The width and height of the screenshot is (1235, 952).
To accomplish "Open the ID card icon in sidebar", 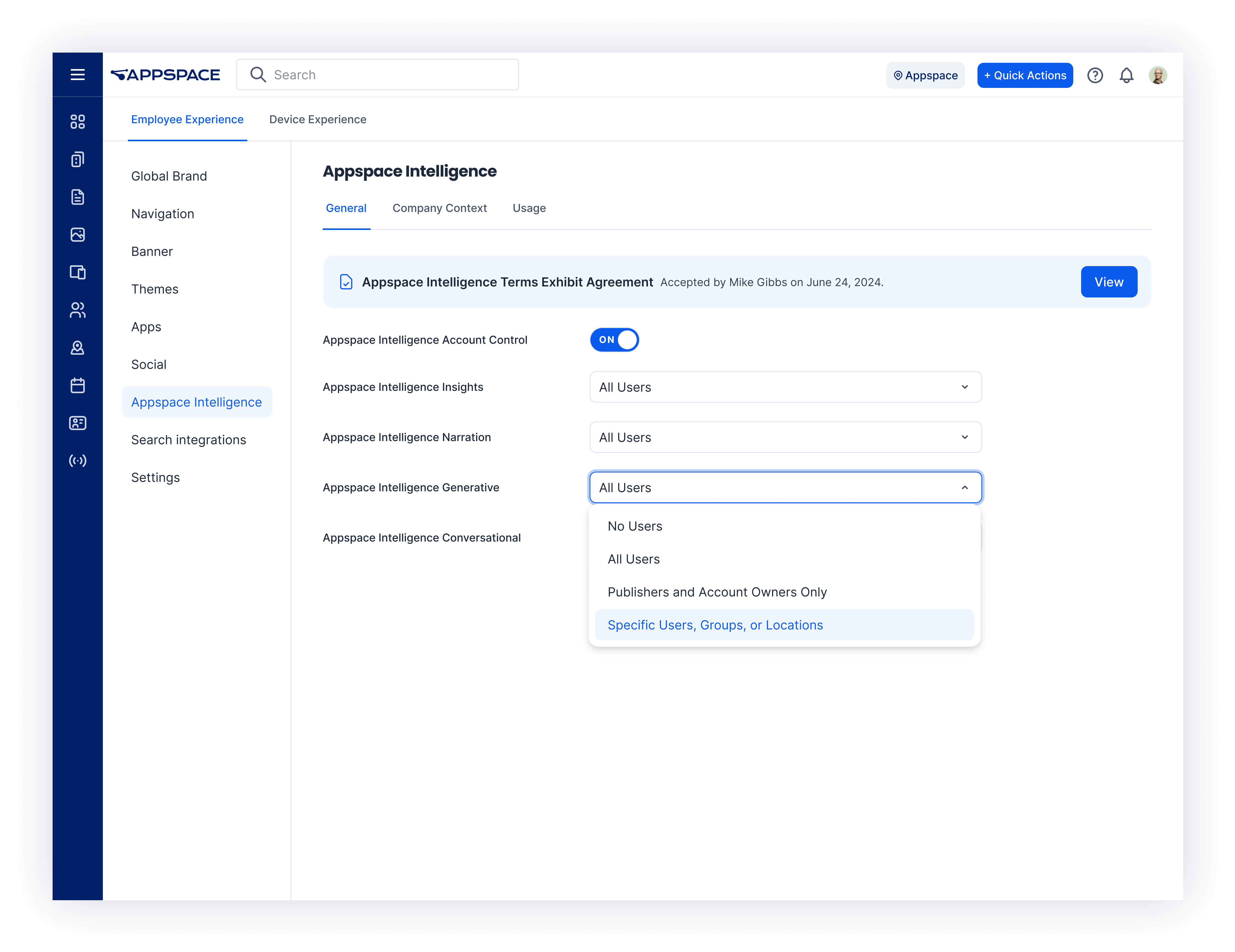I will (x=77, y=423).
